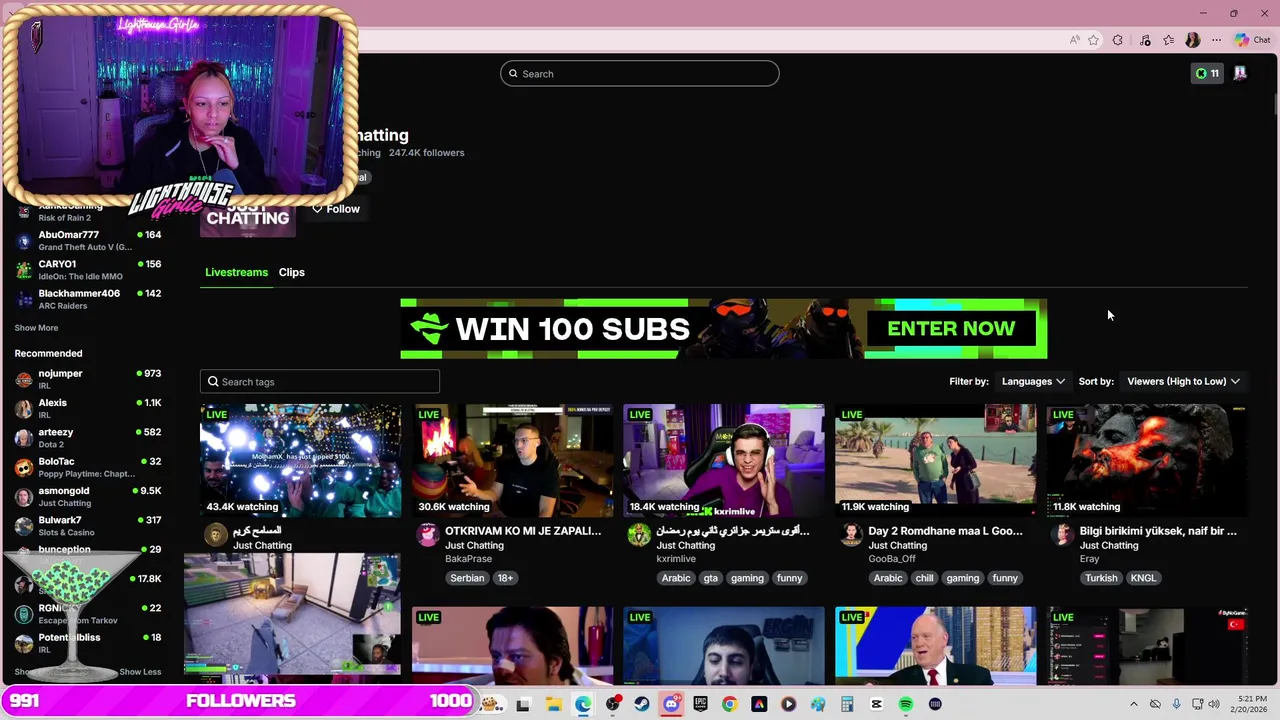Select the chill tag under GooBa_Off
The image size is (1280, 720).
[924, 578]
